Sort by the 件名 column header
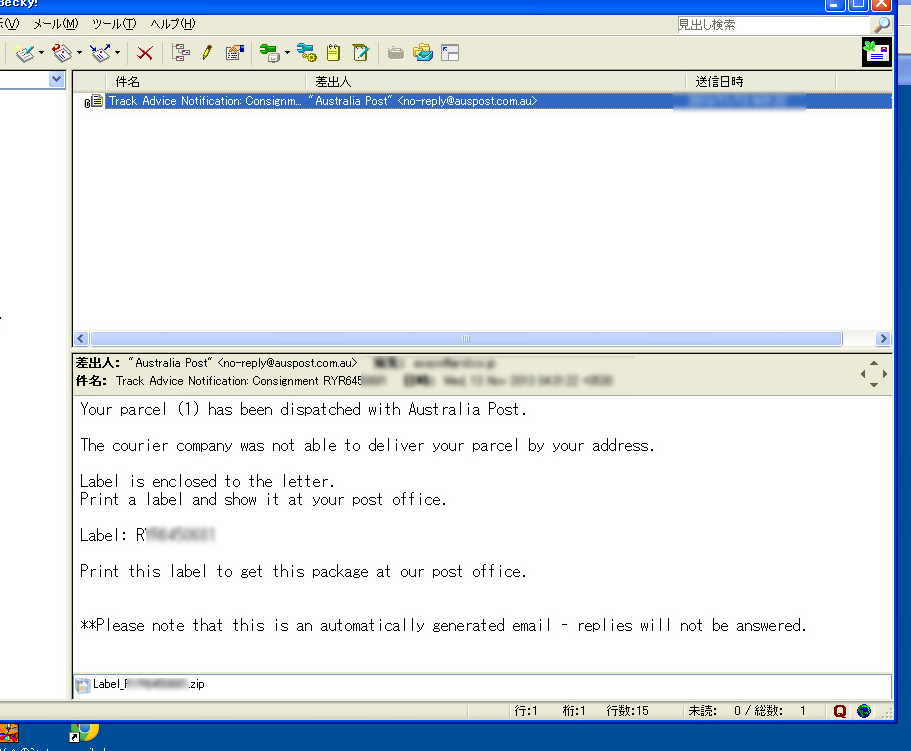This screenshot has height=751, width=911. [205, 82]
